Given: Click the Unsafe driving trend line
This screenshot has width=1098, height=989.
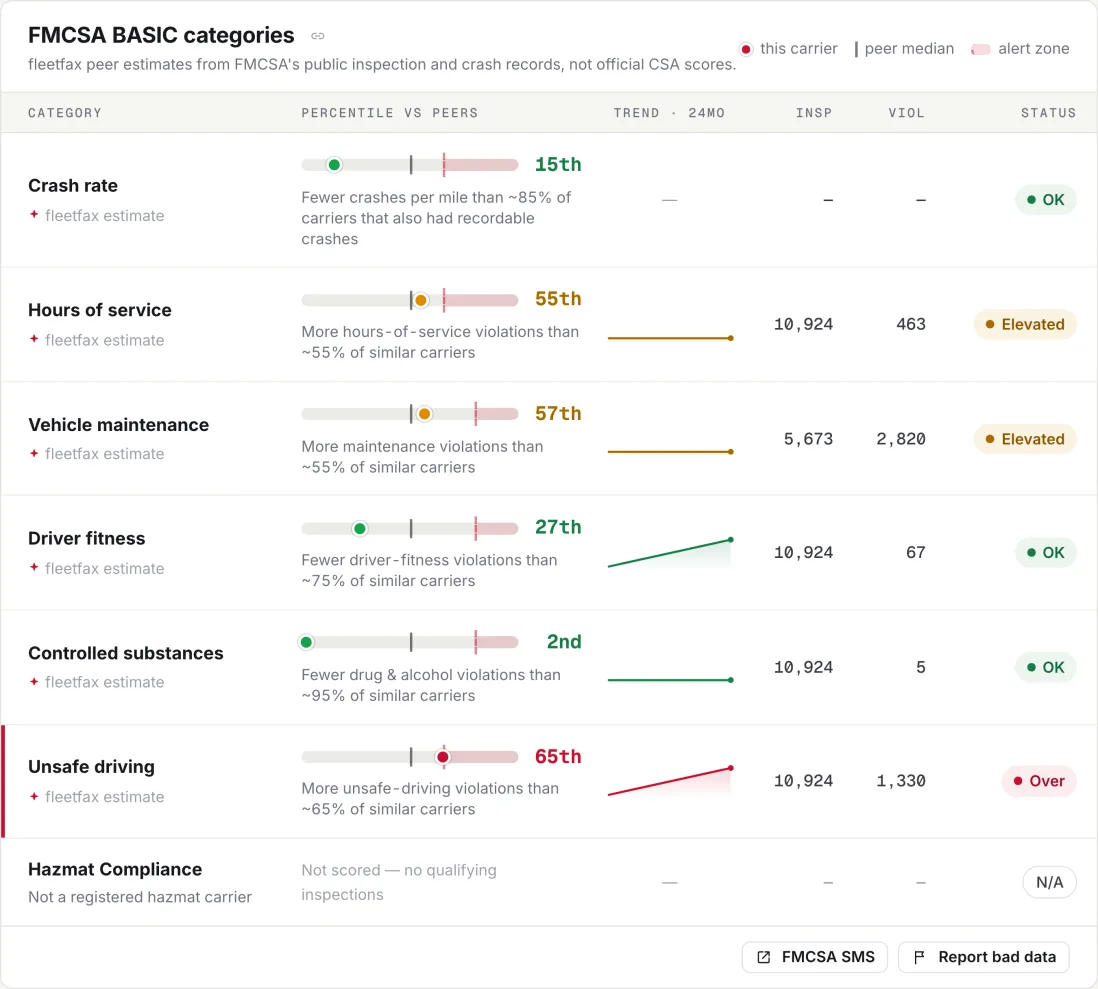Looking at the screenshot, I should pos(670,781).
